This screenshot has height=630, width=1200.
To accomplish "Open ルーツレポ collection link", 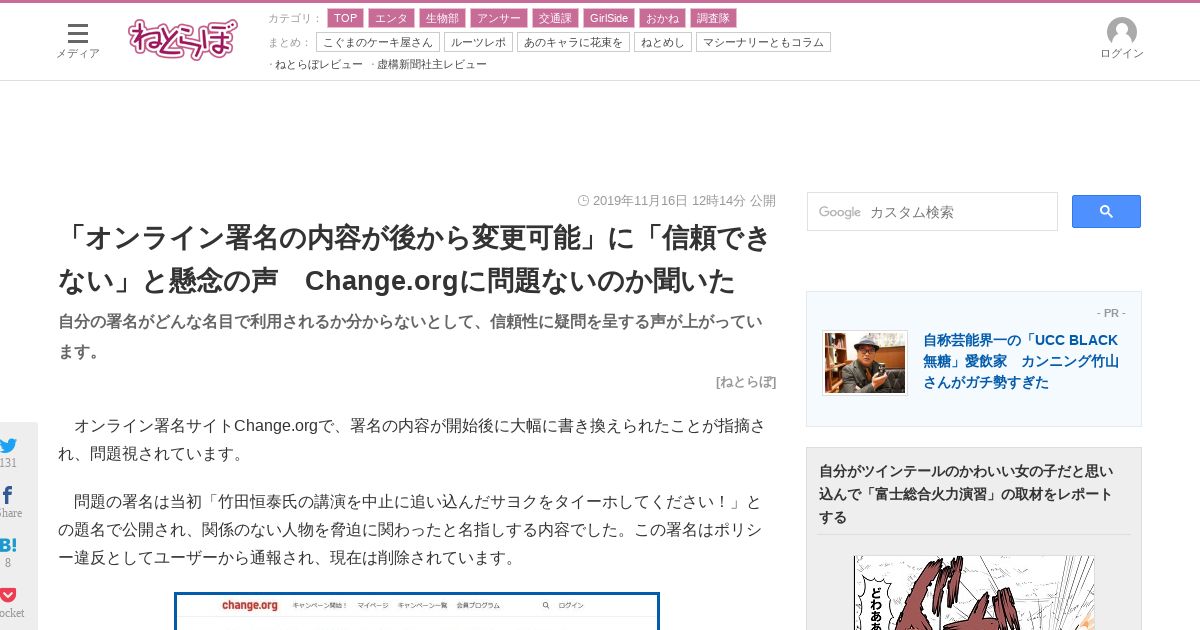I will pyautogui.click(x=478, y=42).
